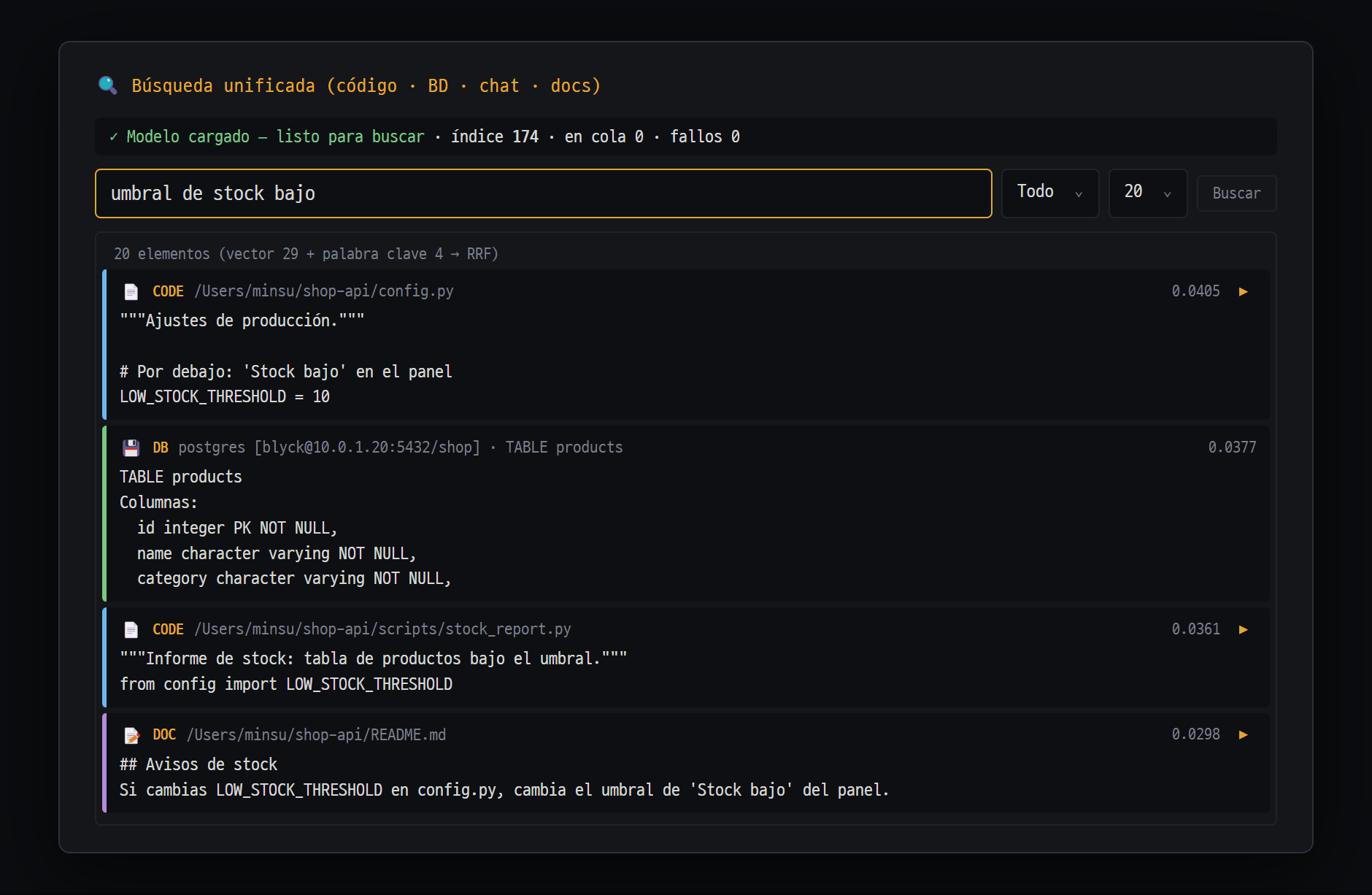The height and width of the screenshot is (895, 1372).
Task: Click the file icon of the stock_report.py result
Action: [131, 629]
